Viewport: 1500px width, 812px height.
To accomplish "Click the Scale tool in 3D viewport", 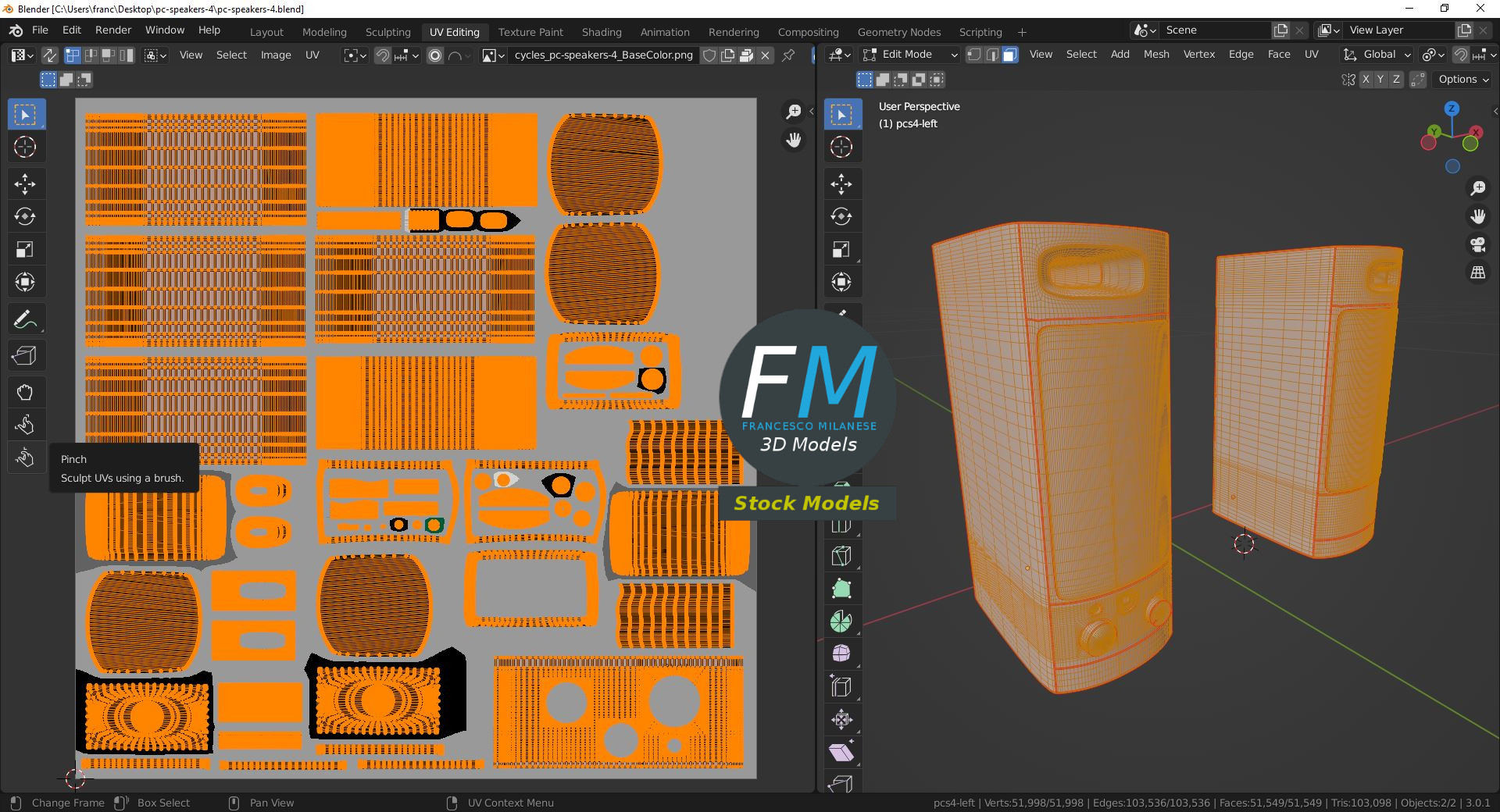I will click(841, 250).
